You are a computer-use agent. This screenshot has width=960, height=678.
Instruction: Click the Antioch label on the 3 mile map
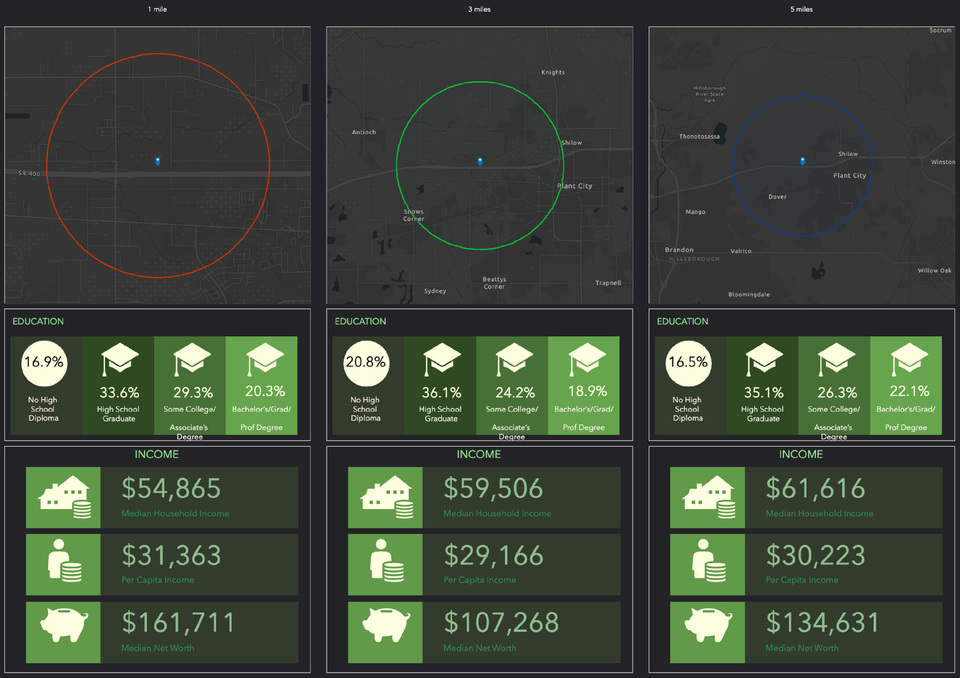(x=364, y=132)
